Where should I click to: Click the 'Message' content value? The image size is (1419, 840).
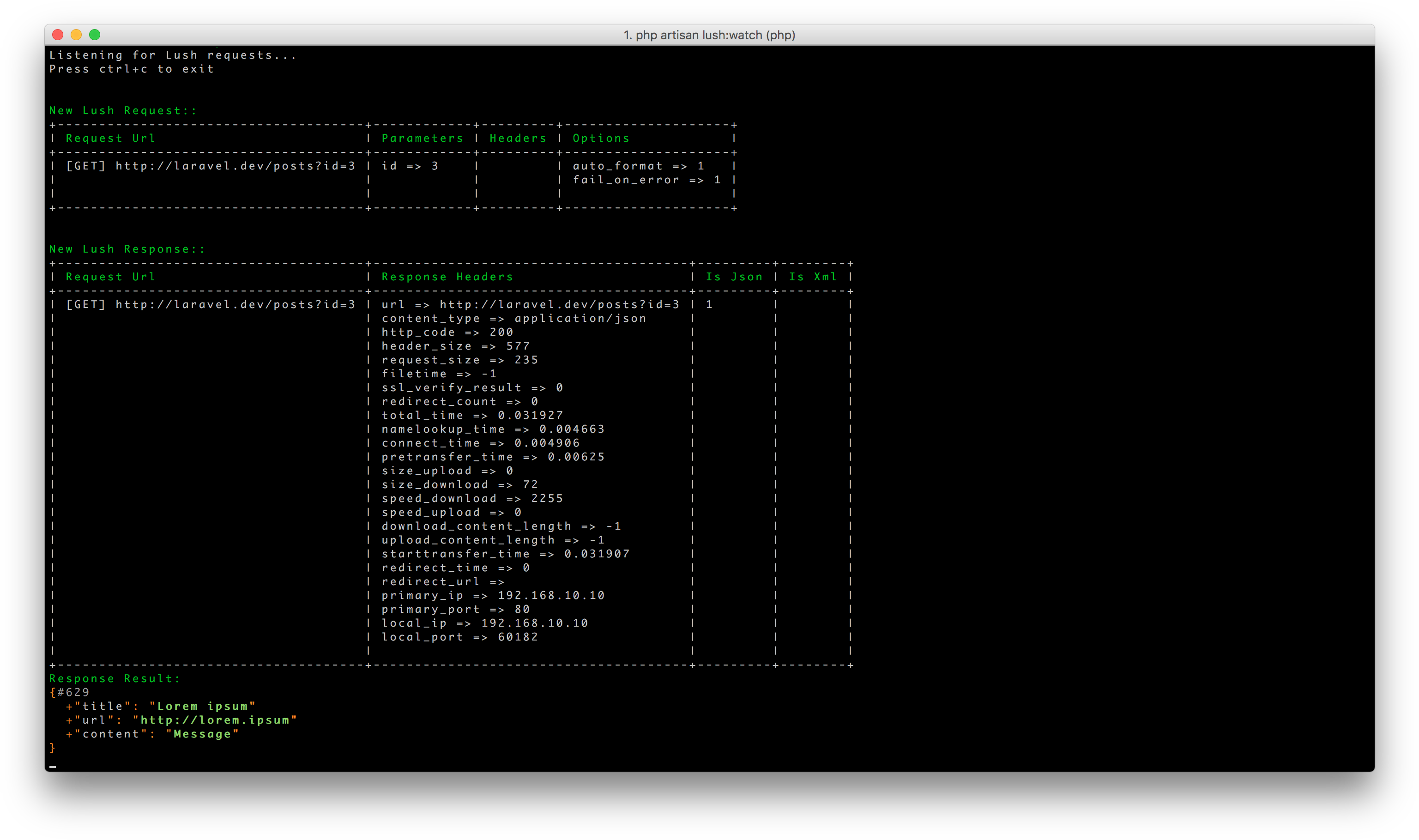(202, 734)
